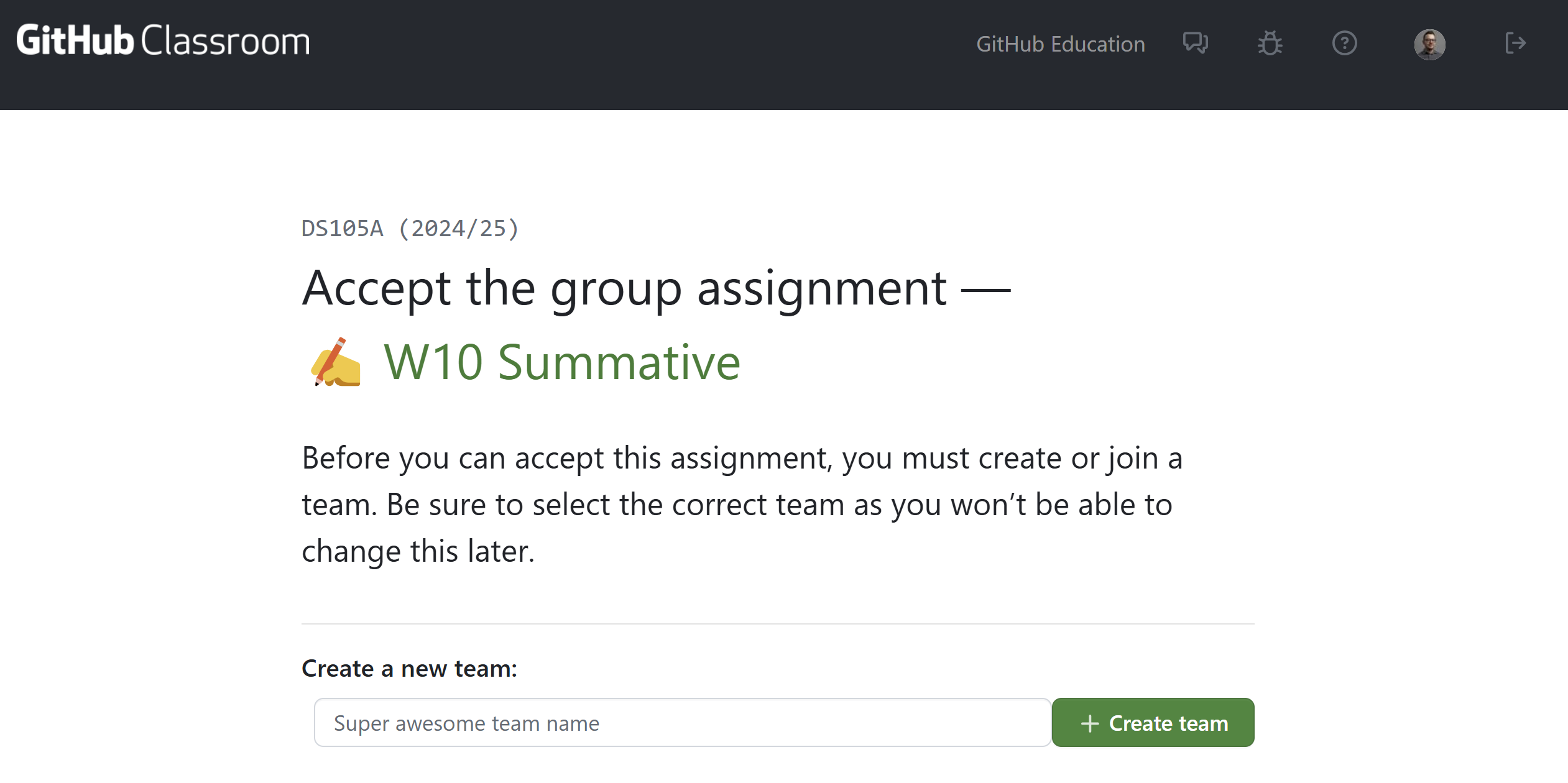Click the plus icon on Create team
Screen dimensions: 1568x783
click(1089, 723)
